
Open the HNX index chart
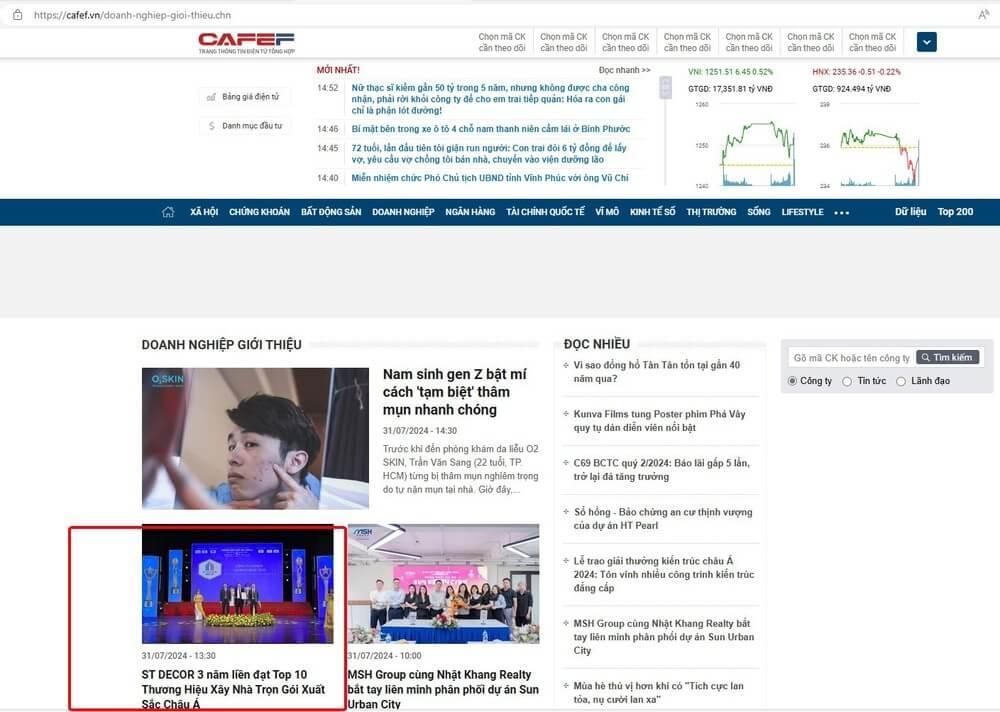pos(871,144)
